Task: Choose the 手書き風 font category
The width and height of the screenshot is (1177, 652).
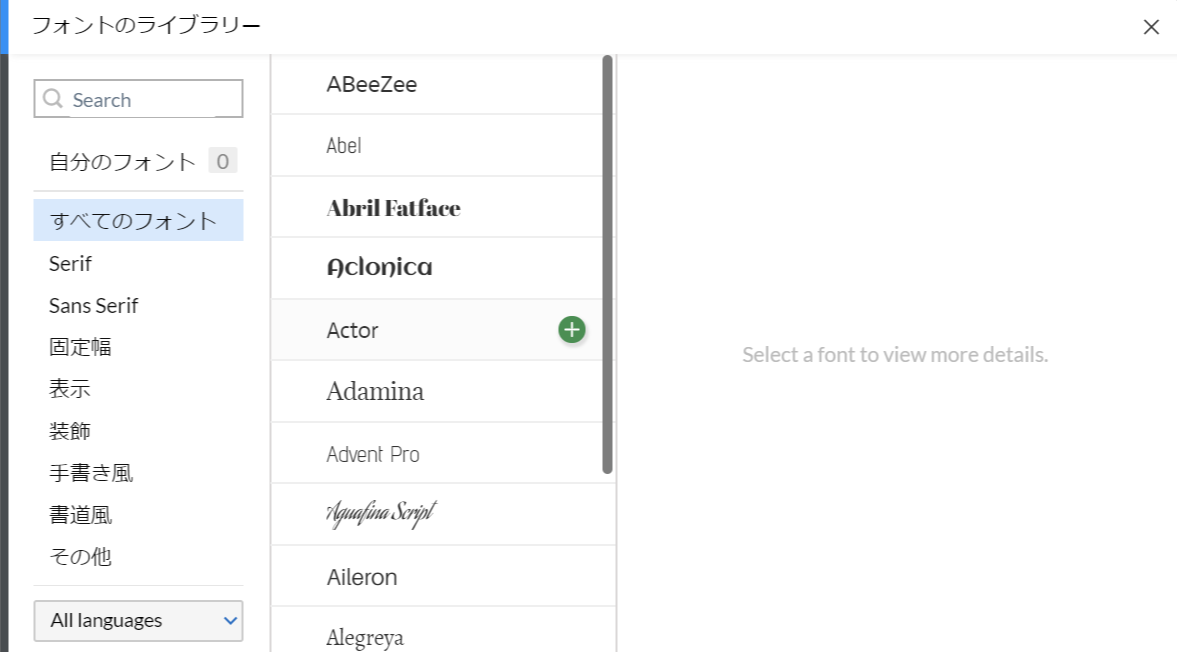Action: 91,473
